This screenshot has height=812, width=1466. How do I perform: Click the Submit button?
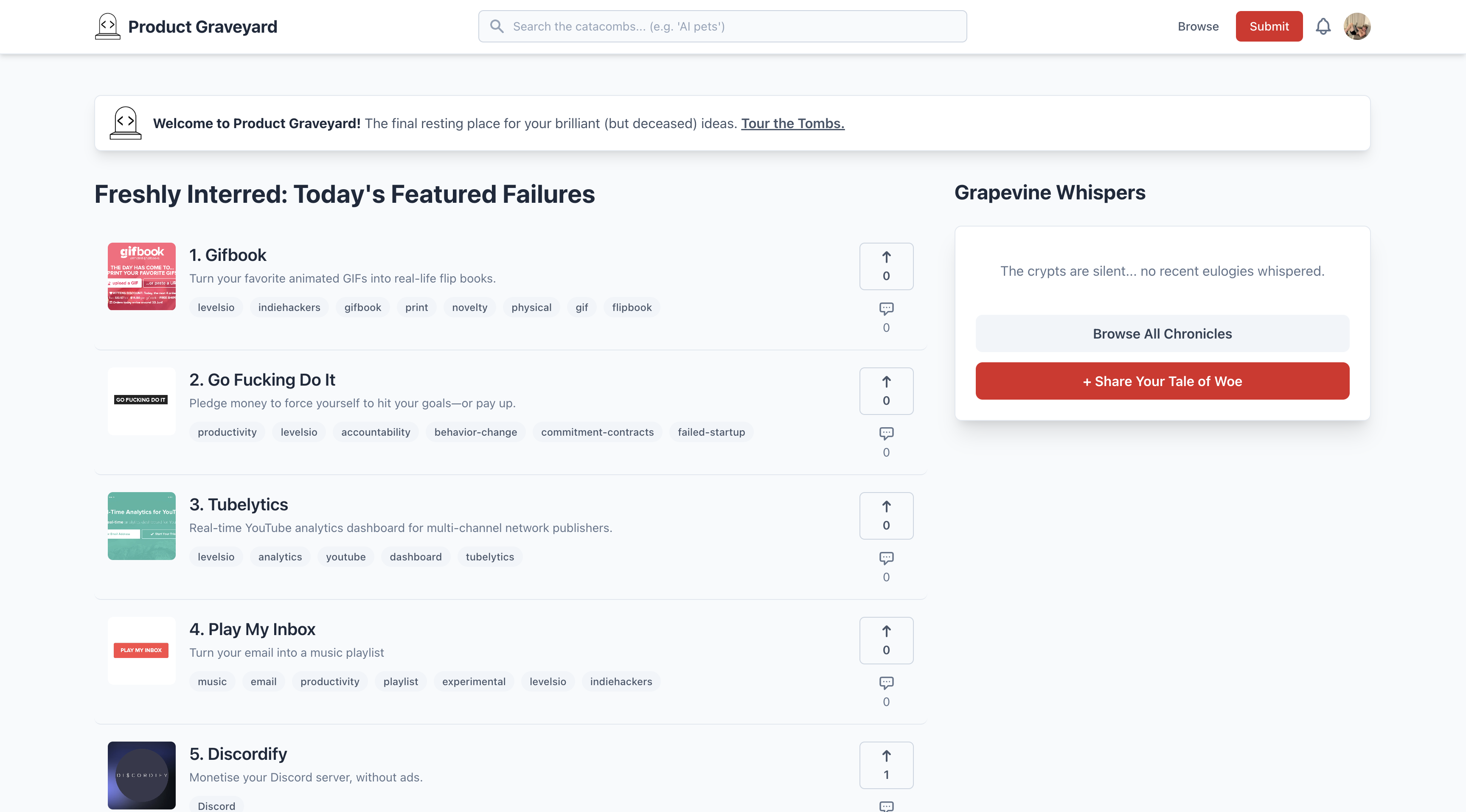click(x=1269, y=25)
